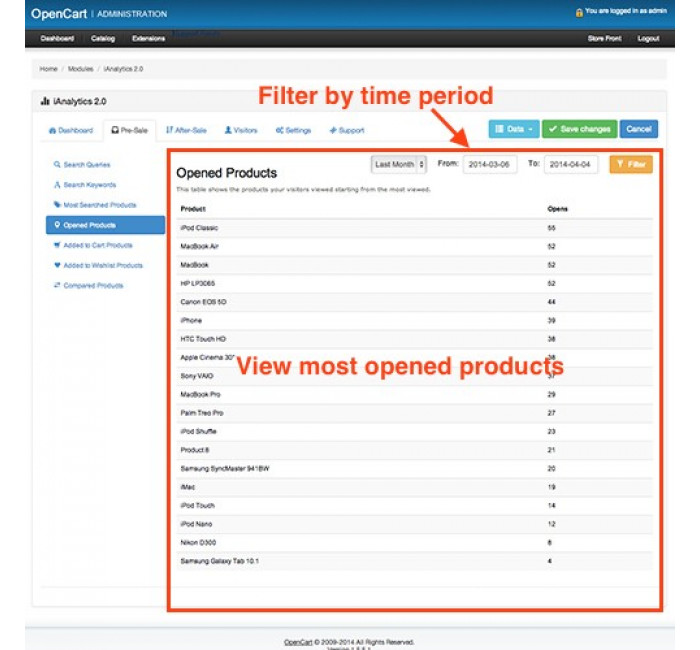Select the Samsung Galaxy Tab 10.1 row
700x650 pixels.
coord(414,561)
